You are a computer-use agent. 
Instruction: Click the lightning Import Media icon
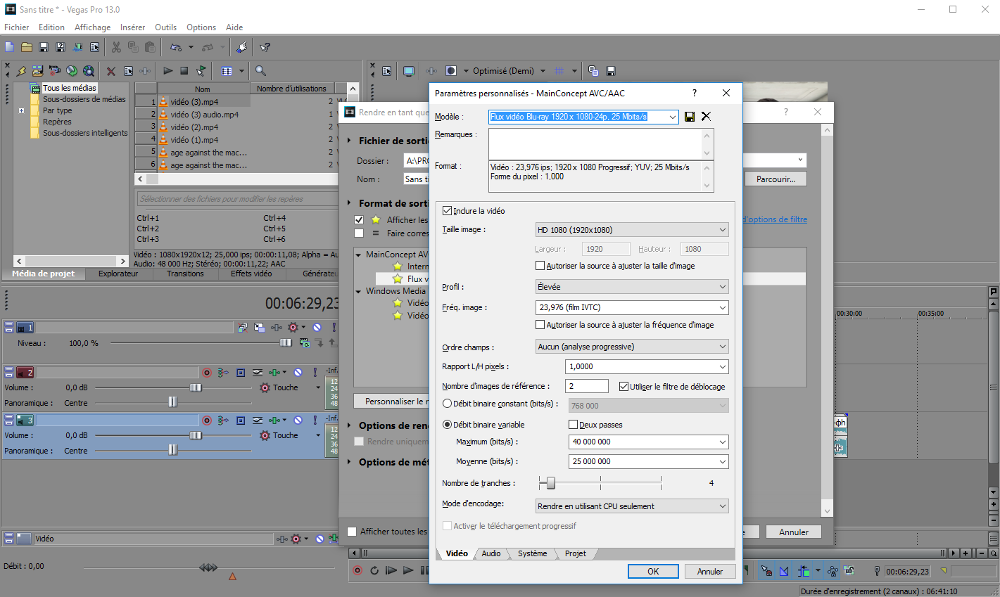(21, 71)
